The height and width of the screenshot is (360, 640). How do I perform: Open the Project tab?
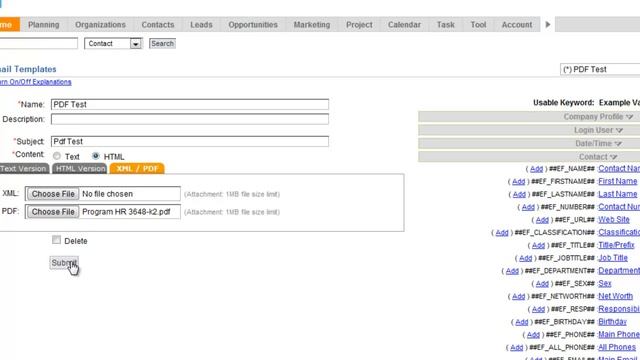(x=359, y=24)
